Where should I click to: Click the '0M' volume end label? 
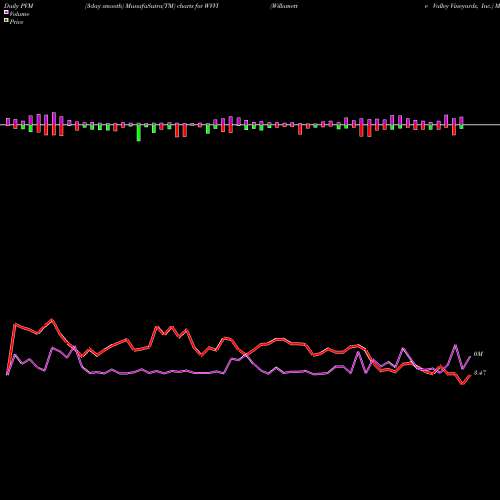[x=478, y=354]
